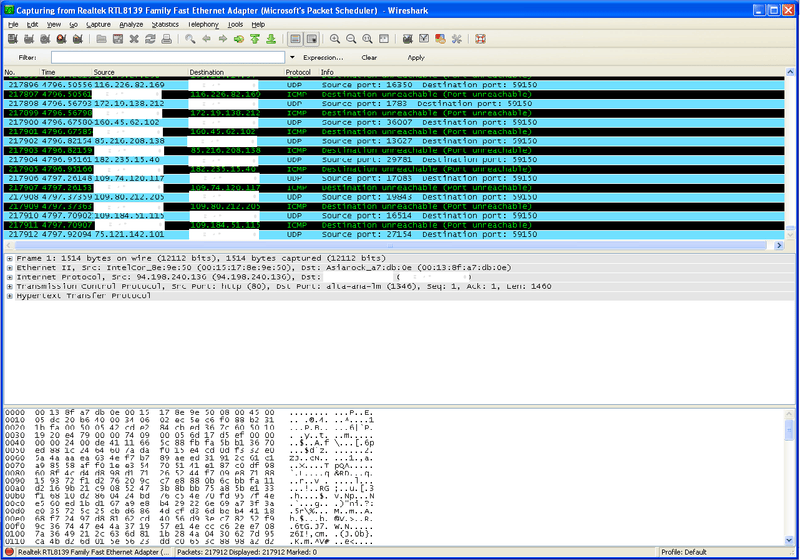
Task: Expand the Ethernet II details
Action: pos(9,268)
